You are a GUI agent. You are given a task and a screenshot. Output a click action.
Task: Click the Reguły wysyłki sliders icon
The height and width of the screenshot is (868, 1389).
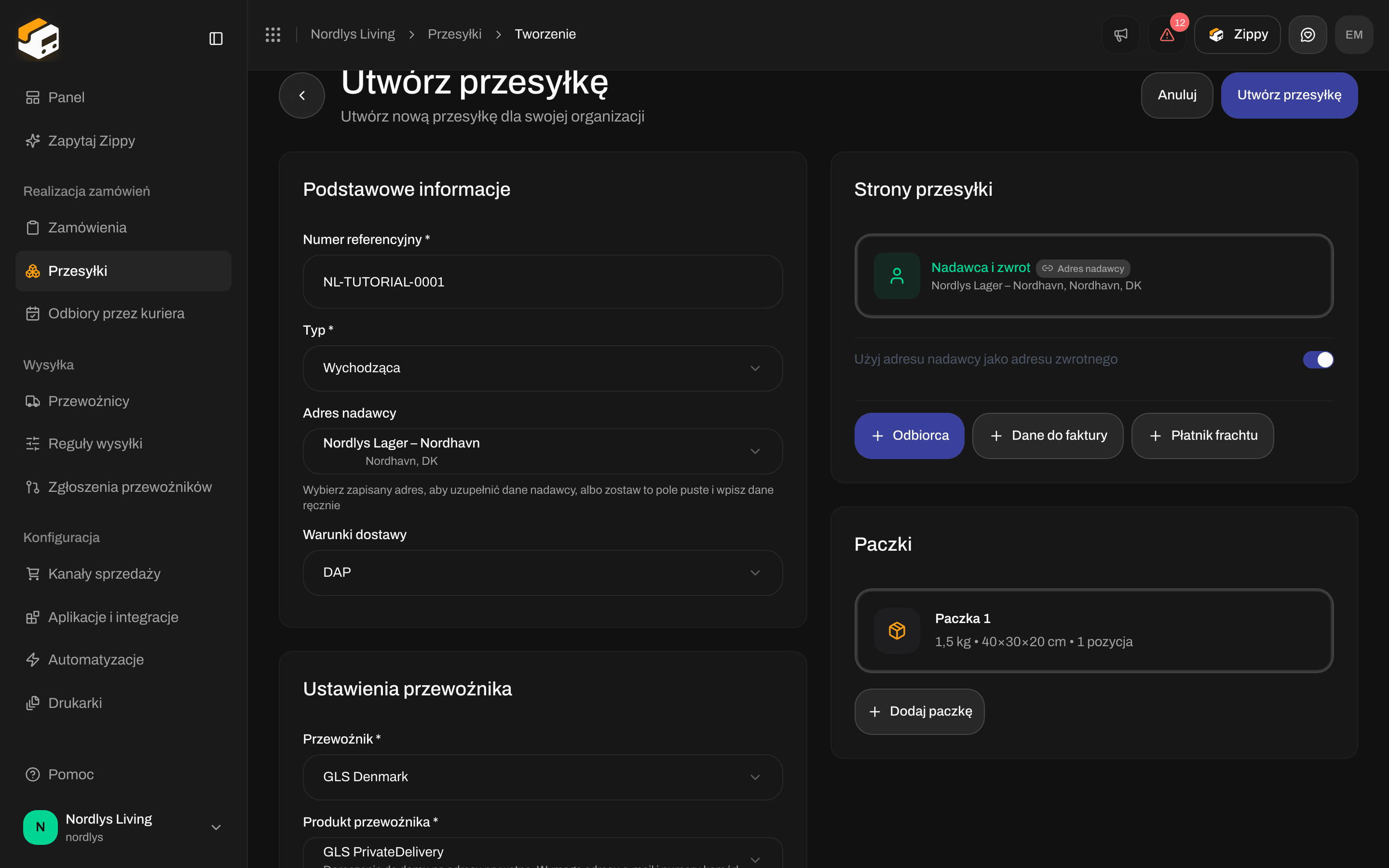tap(33, 443)
